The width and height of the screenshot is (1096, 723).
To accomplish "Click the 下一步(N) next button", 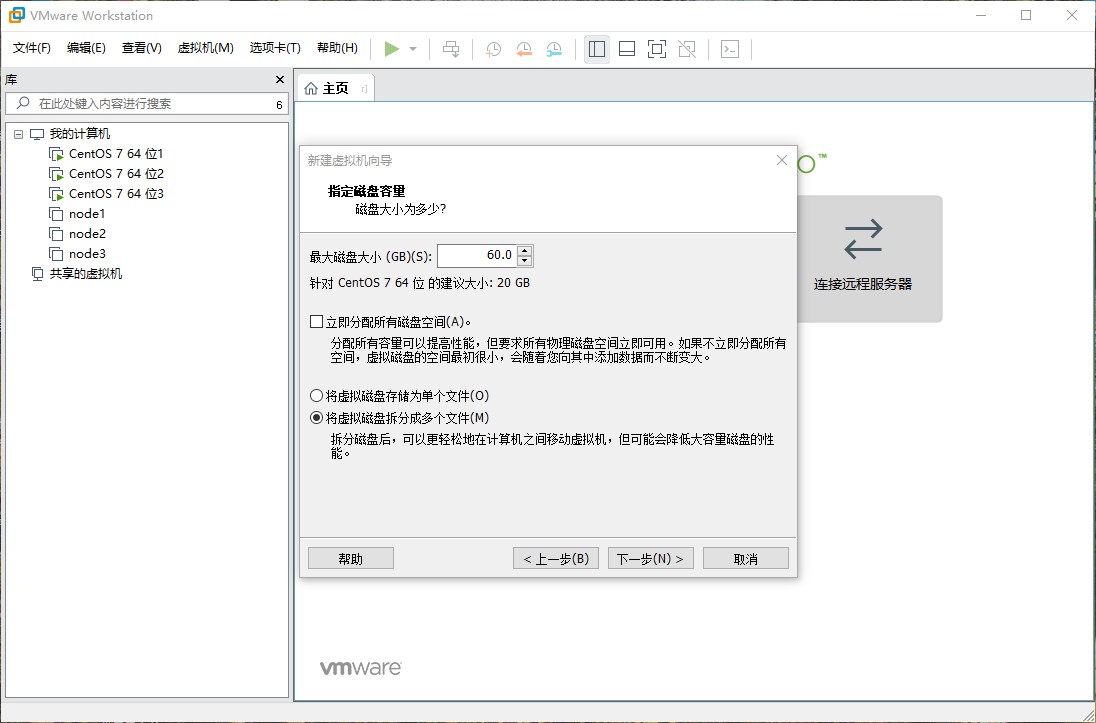I will pos(651,559).
